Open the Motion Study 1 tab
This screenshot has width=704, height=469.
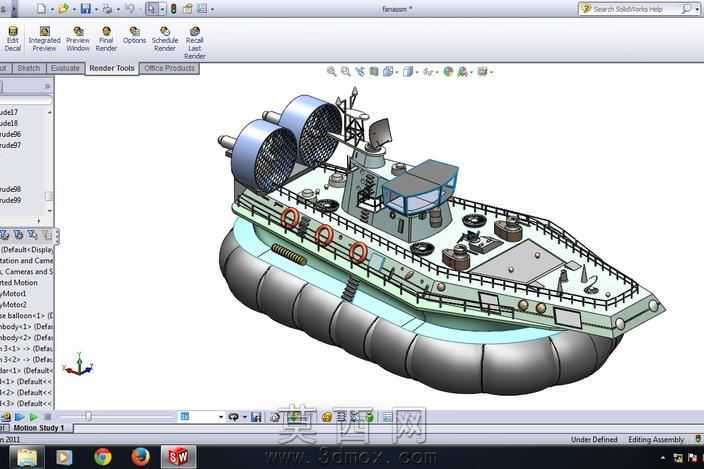coord(39,428)
